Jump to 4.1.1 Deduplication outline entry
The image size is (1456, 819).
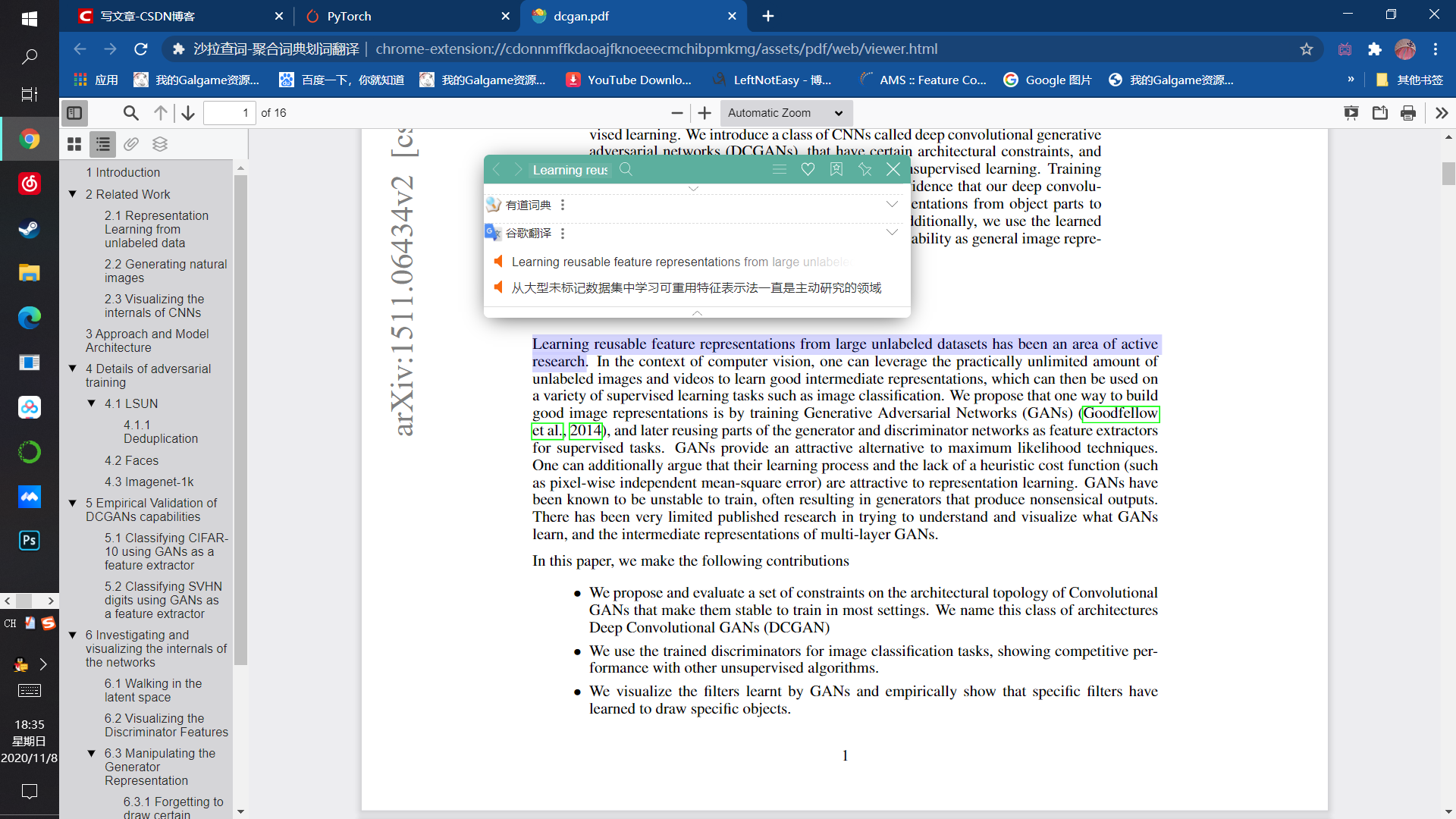point(161,431)
